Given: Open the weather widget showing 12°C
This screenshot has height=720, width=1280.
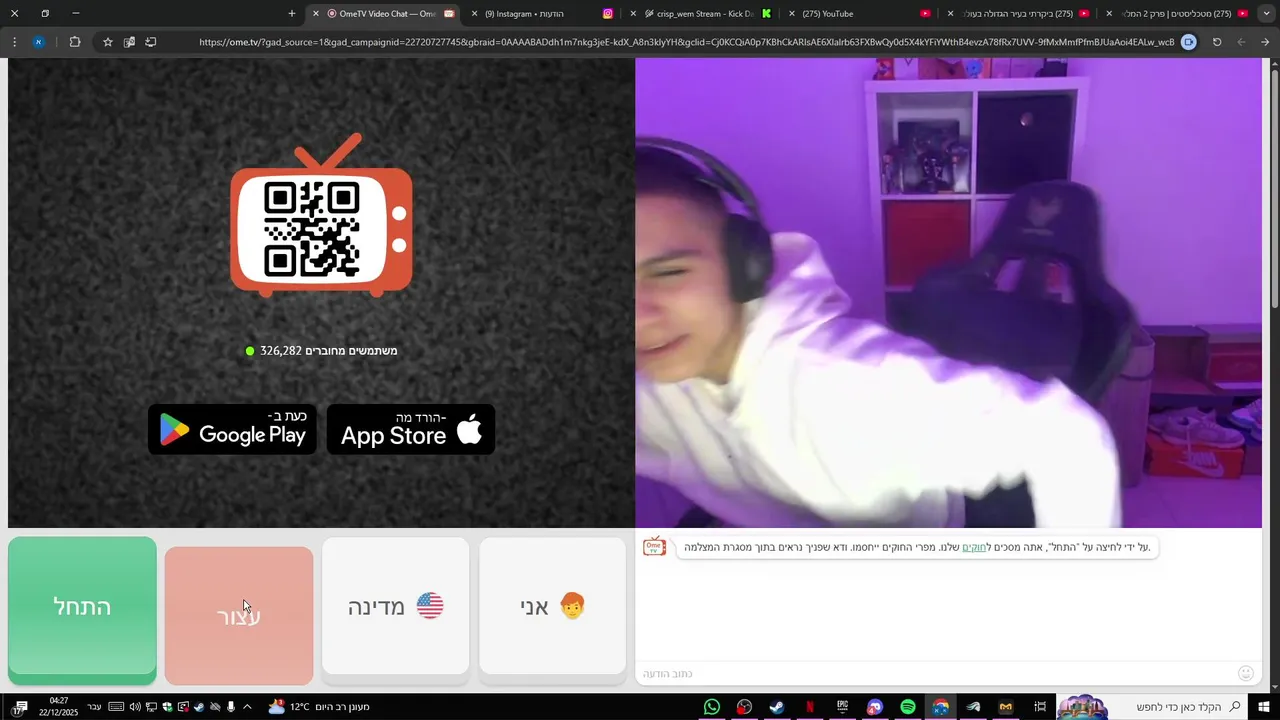Looking at the screenshot, I should pyautogui.click(x=320, y=707).
